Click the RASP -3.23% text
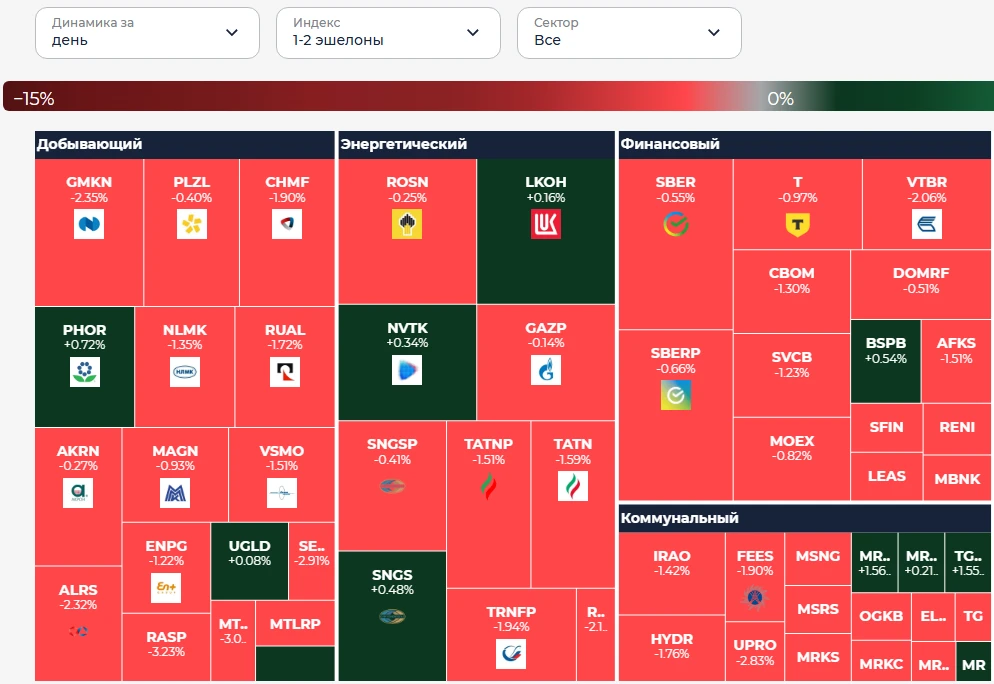The image size is (994, 684). (x=166, y=652)
